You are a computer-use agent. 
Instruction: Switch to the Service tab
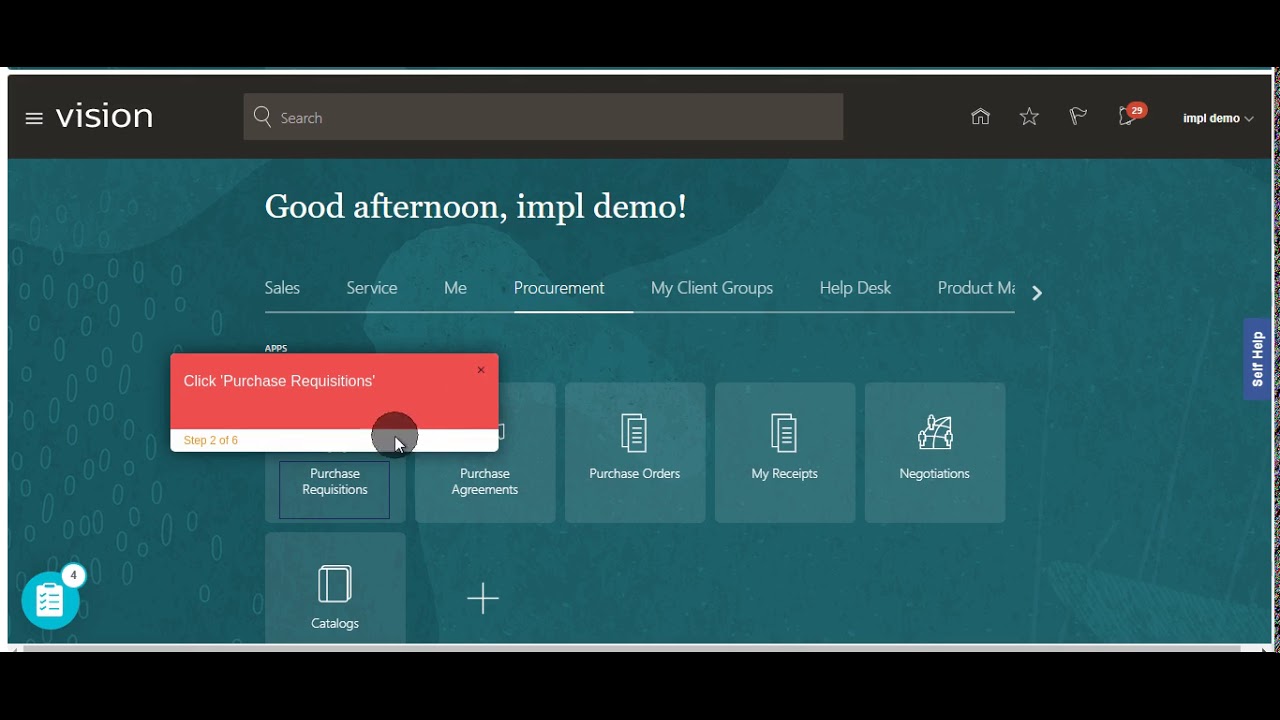click(x=372, y=288)
